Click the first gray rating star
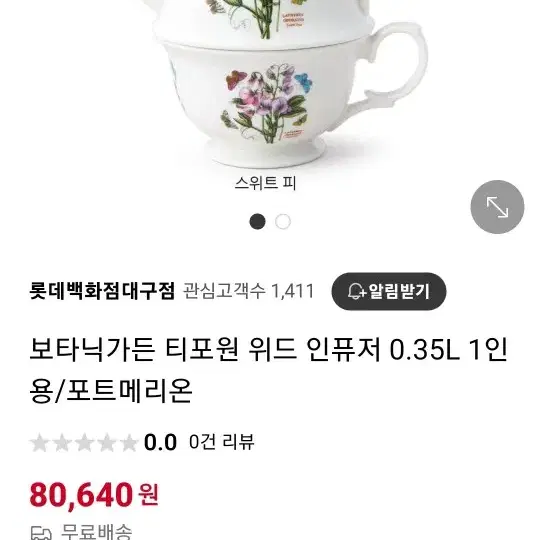 coord(40,443)
